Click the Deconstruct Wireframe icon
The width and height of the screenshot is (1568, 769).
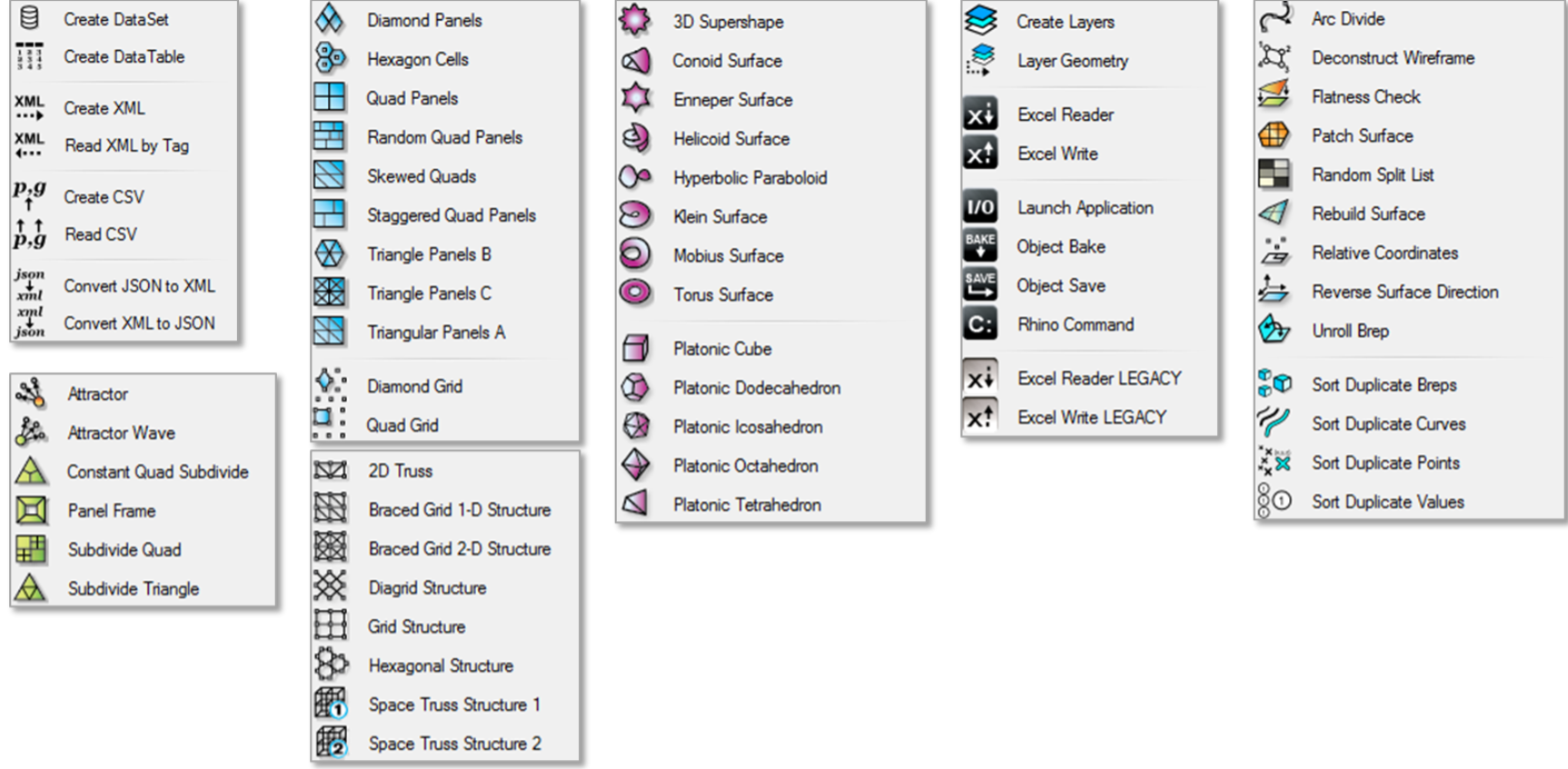pos(1275,57)
